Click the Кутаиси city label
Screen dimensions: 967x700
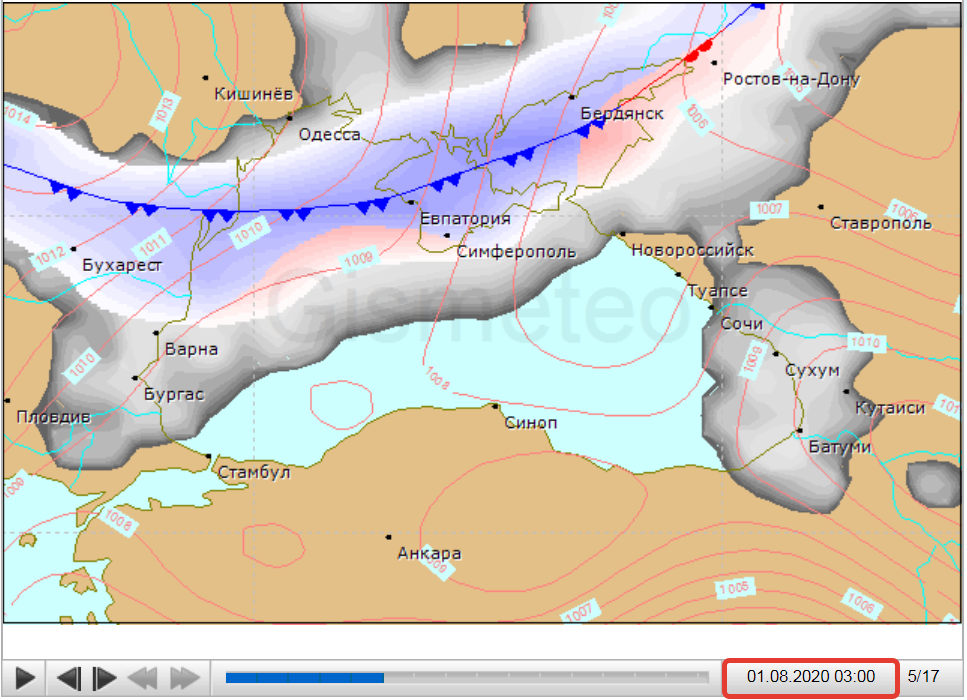coord(890,408)
